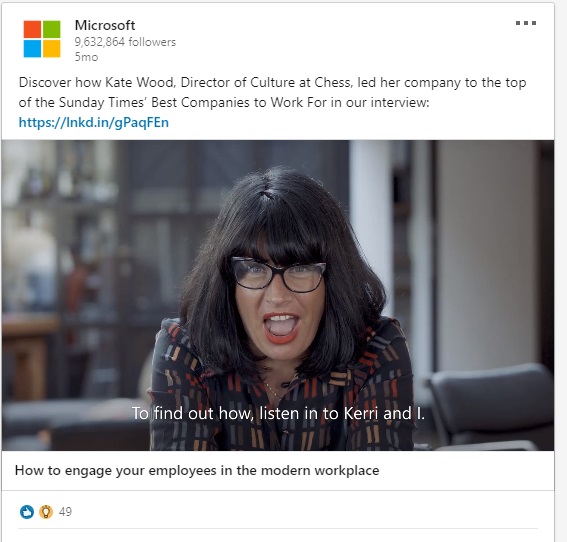View the 49 reactions count
This screenshot has height=542, width=567.
pyautogui.click(x=65, y=512)
